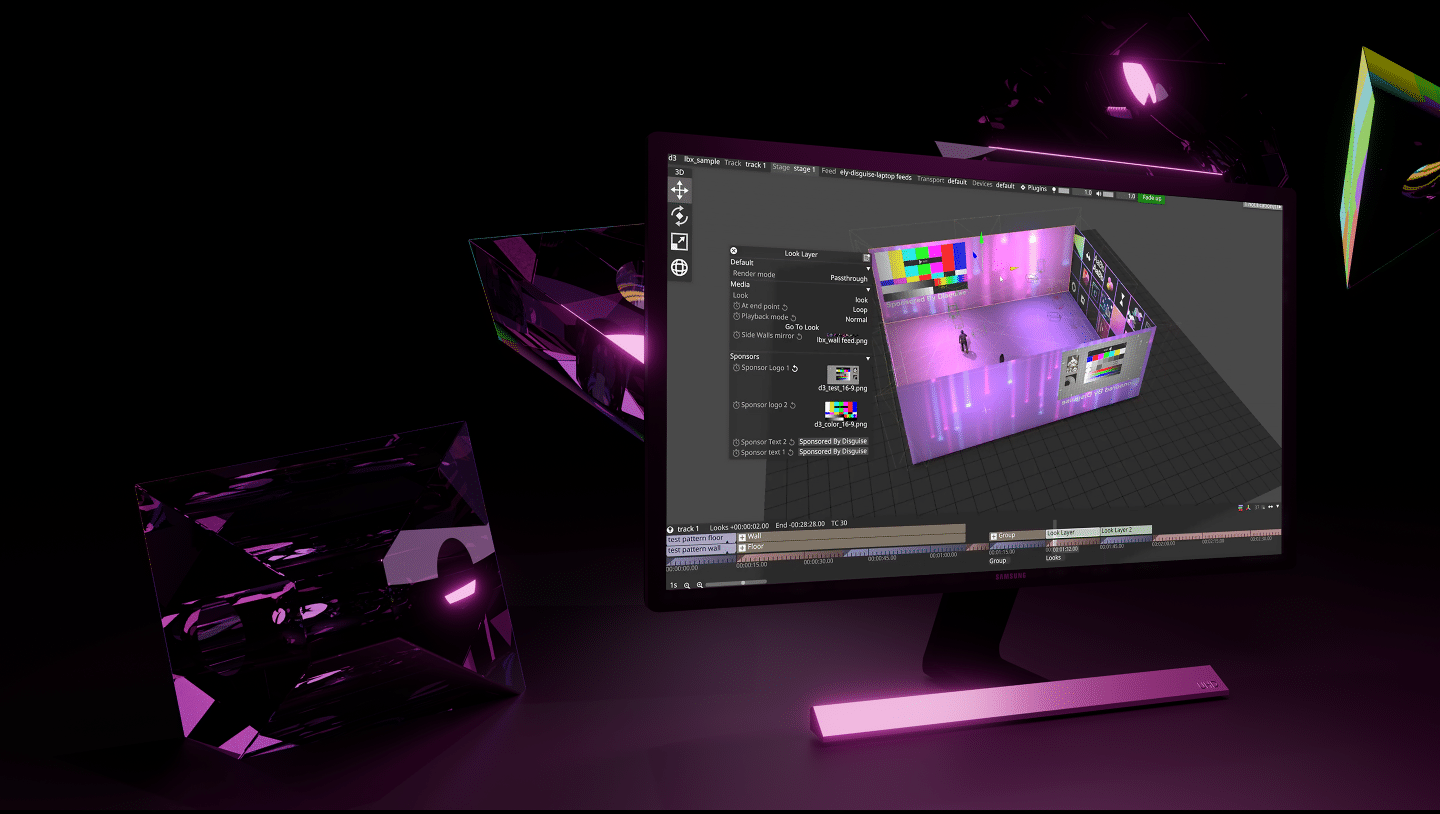Select the d3_test_16-9.png thumbnail
Image resolution: width=1440 pixels, height=814 pixels.
click(x=843, y=374)
